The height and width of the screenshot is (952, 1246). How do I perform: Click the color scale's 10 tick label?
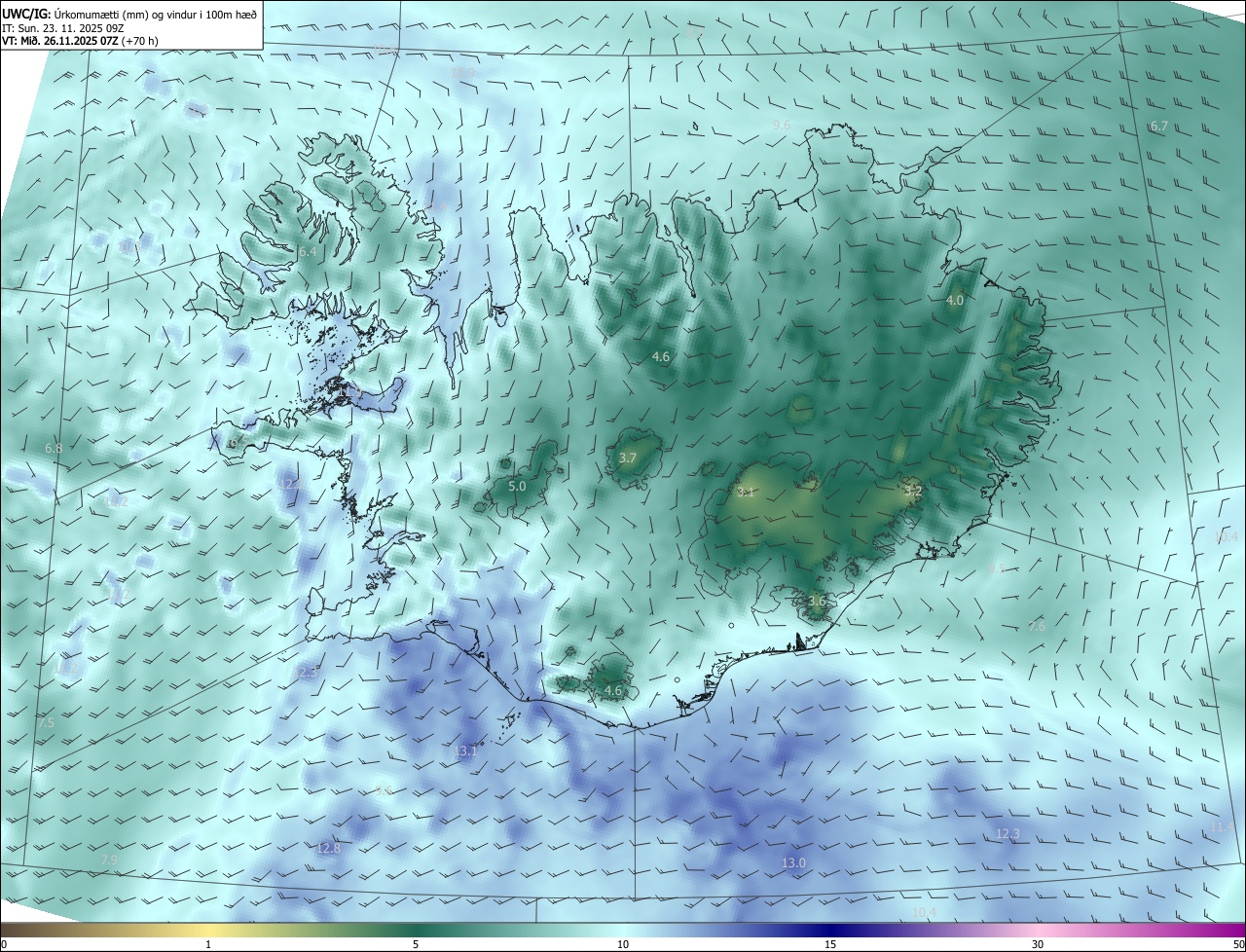pyautogui.click(x=623, y=944)
